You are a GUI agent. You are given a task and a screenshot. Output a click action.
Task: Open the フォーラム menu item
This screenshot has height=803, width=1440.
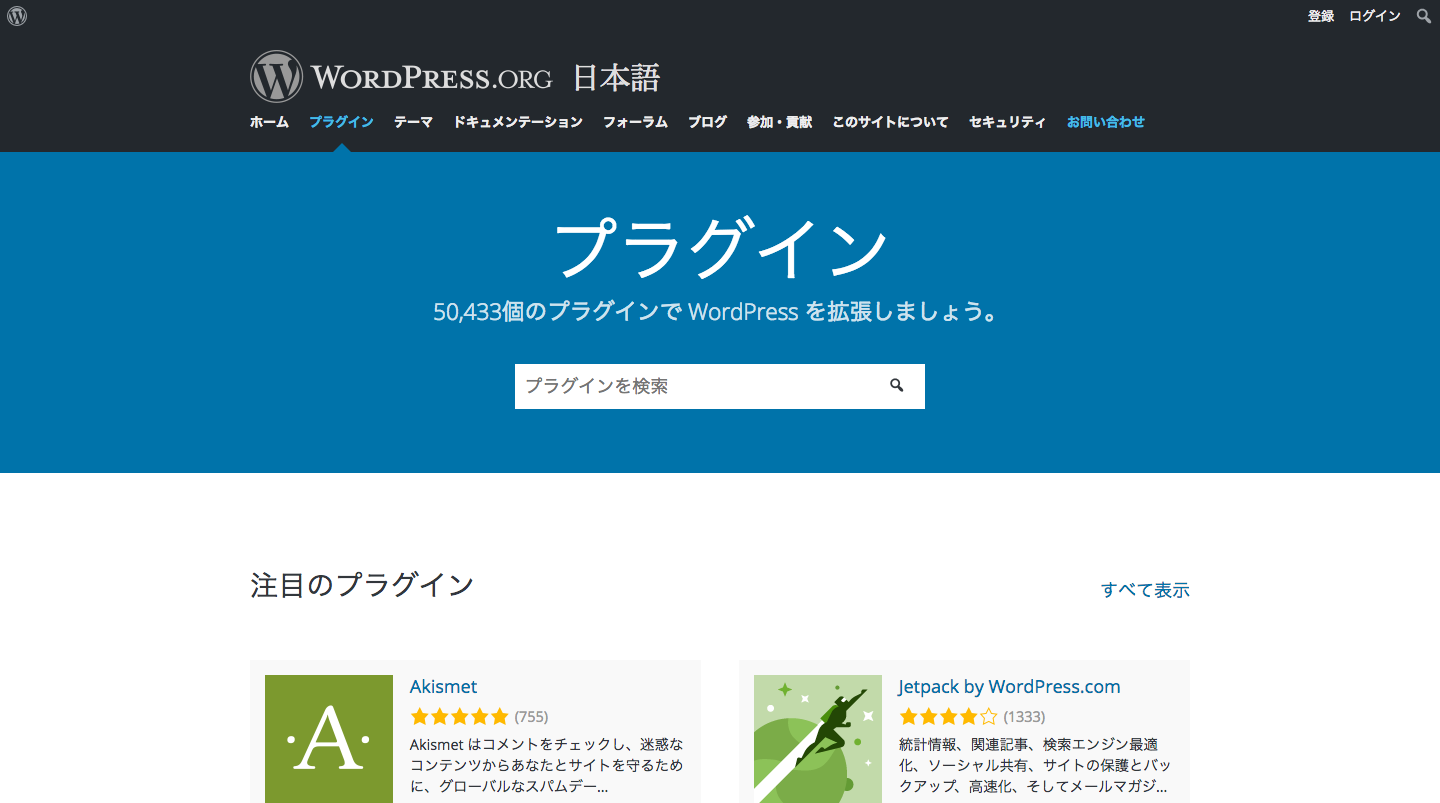635,122
